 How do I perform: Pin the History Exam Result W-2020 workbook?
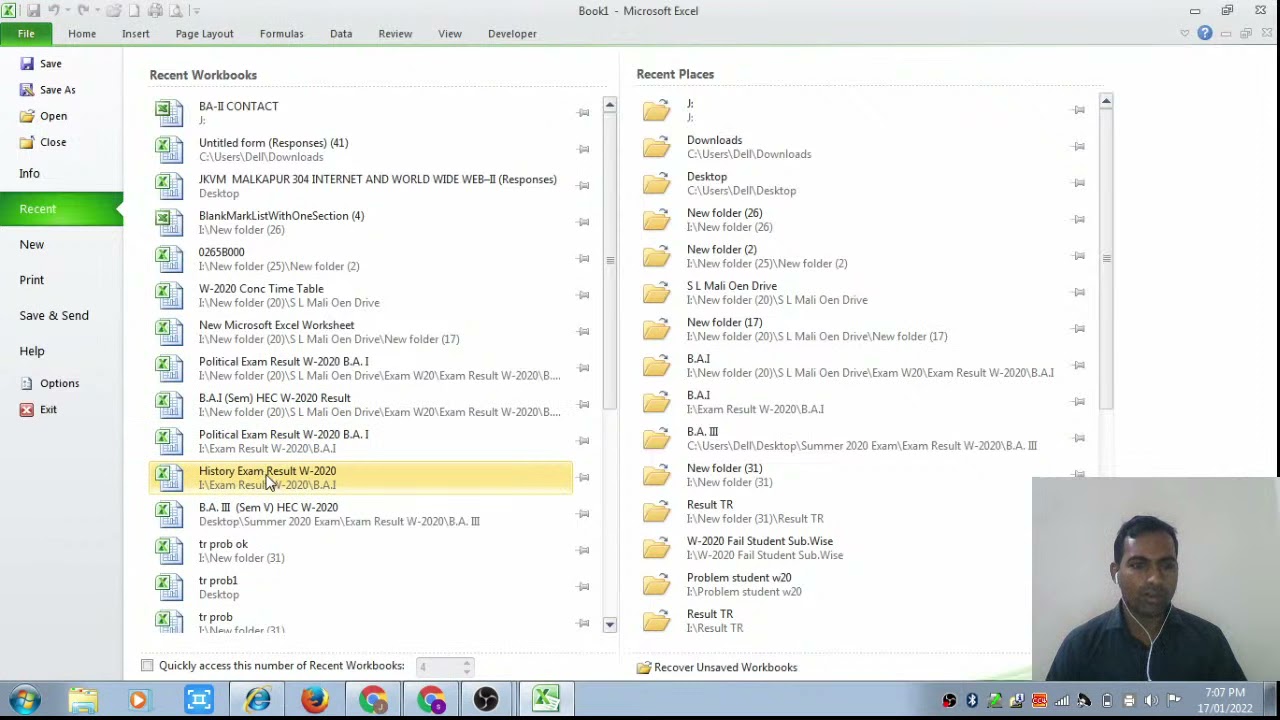click(x=583, y=477)
